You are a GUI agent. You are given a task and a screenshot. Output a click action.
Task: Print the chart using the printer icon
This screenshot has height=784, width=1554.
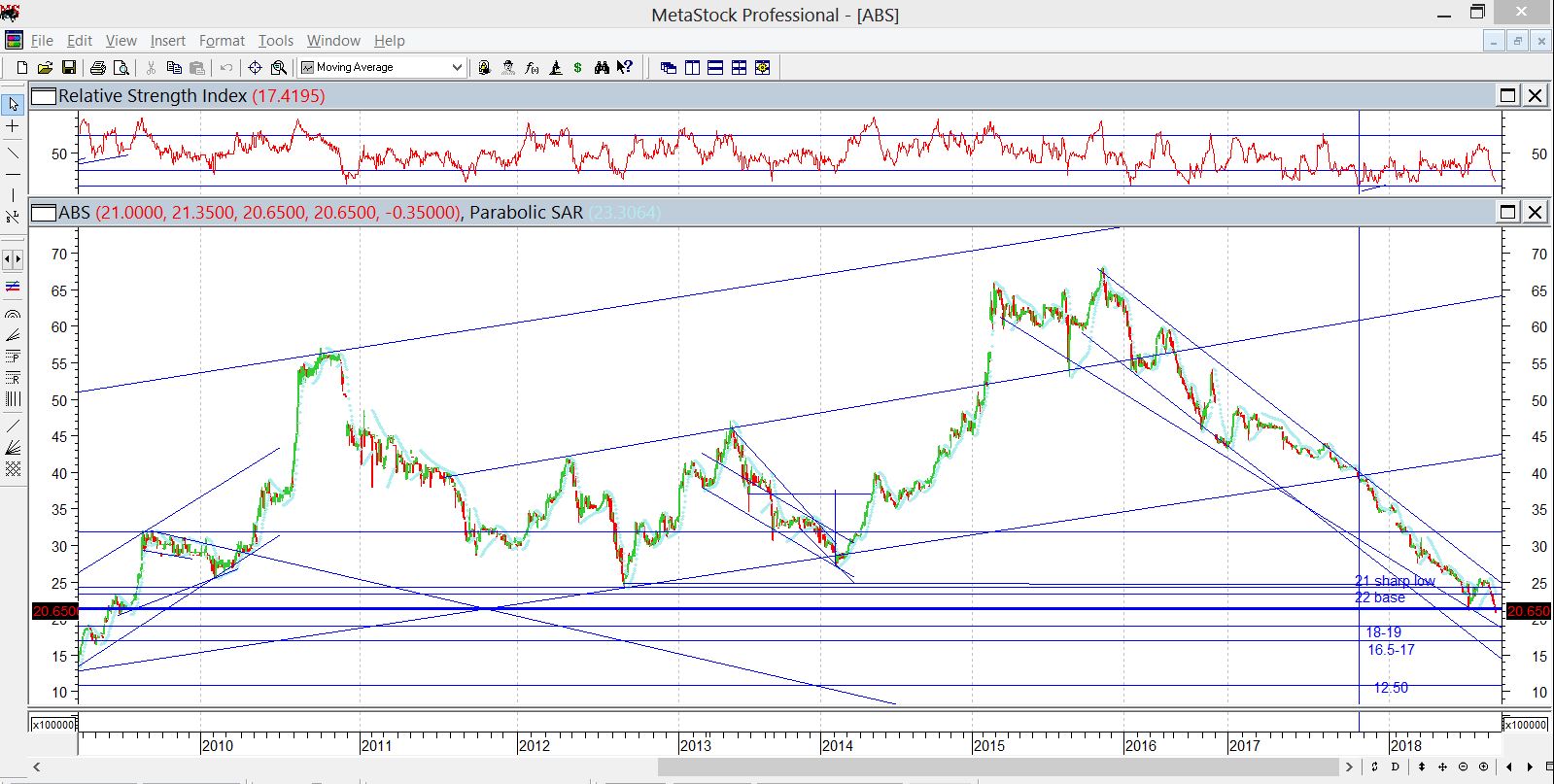(98, 67)
